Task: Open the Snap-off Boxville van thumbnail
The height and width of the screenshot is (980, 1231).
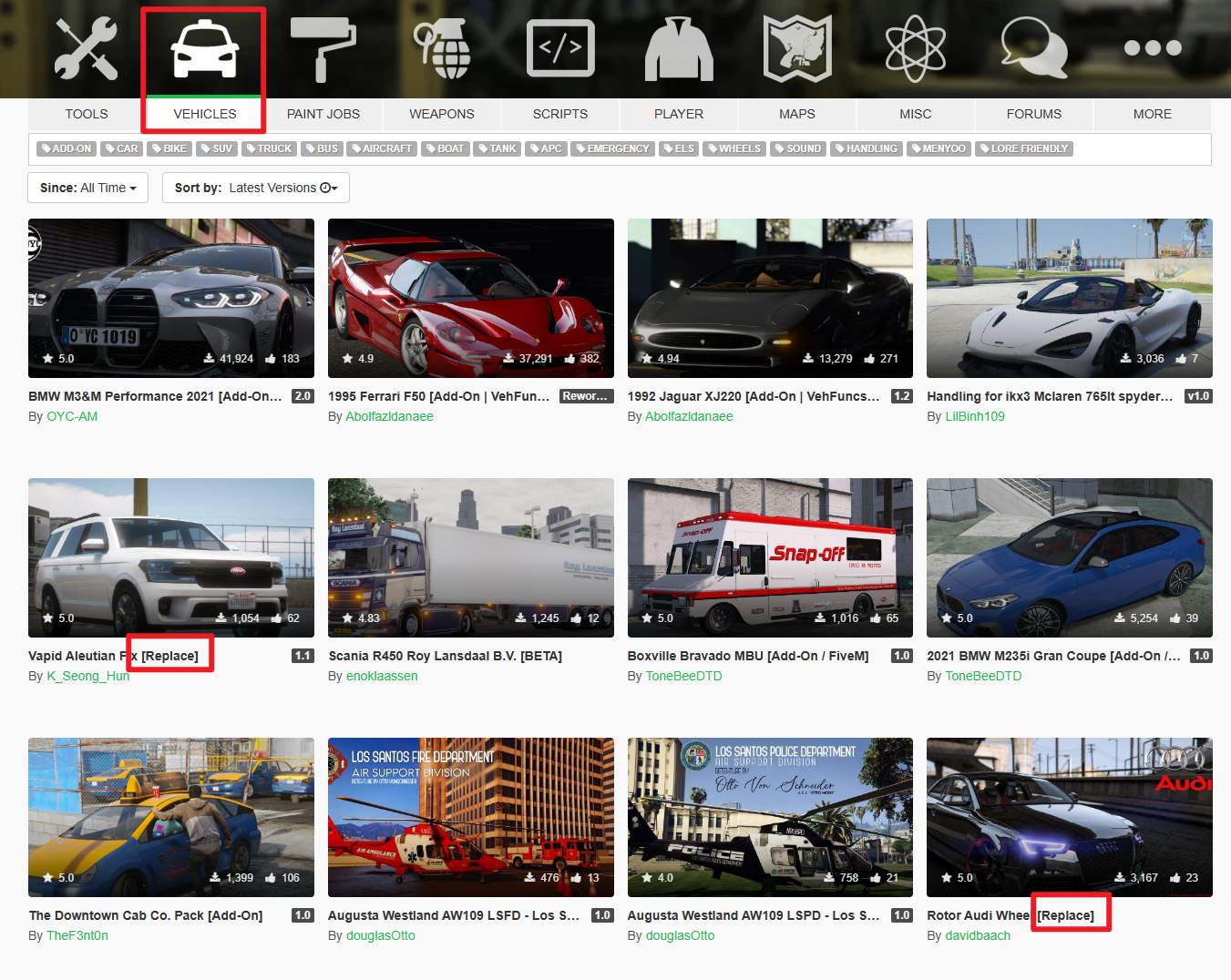Action: click(770, 557)
